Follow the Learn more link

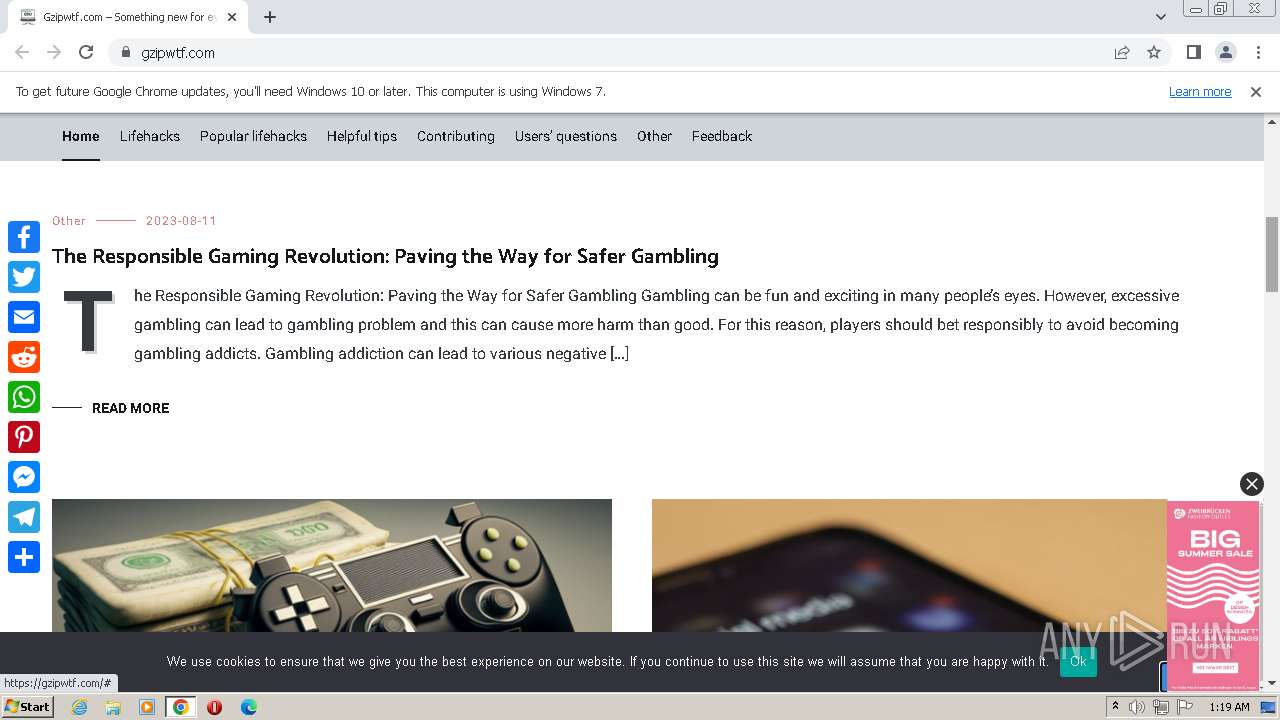1200,91
